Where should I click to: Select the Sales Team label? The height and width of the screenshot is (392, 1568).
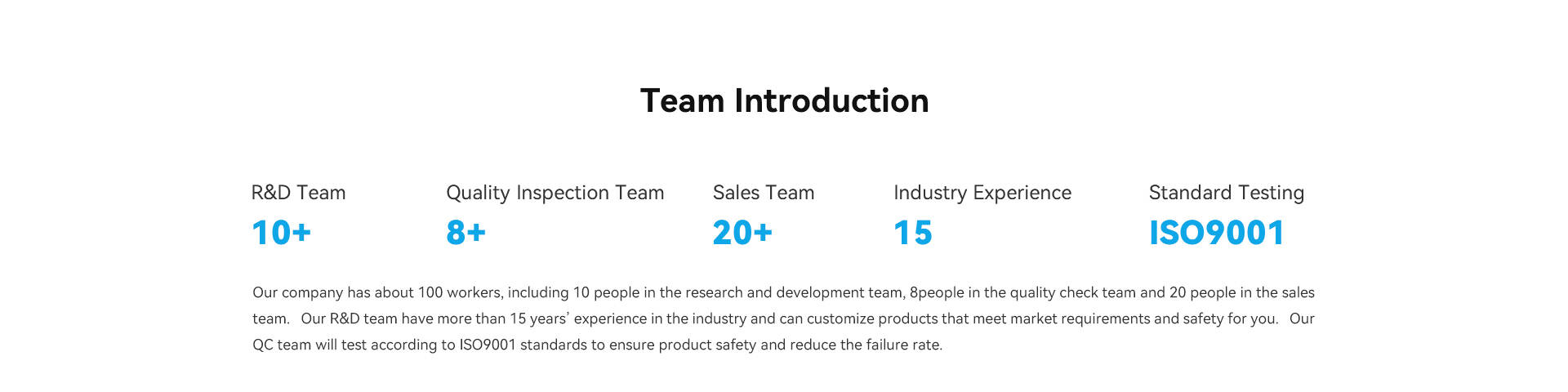pyautogui.click(x=764, y=193)
